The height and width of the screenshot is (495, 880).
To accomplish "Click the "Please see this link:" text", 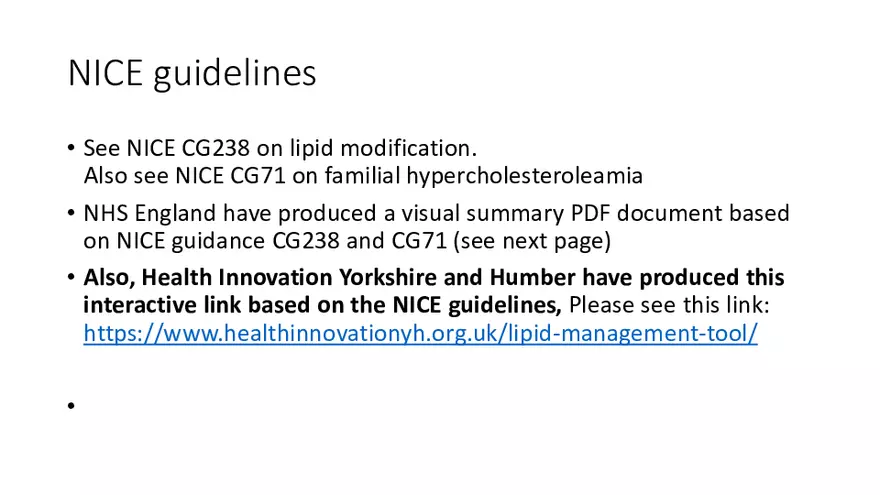I will [667, 304].
